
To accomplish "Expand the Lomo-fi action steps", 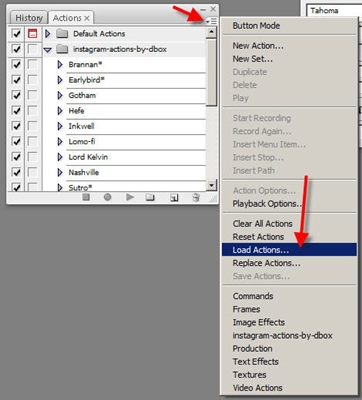I will tap(60, 141).
